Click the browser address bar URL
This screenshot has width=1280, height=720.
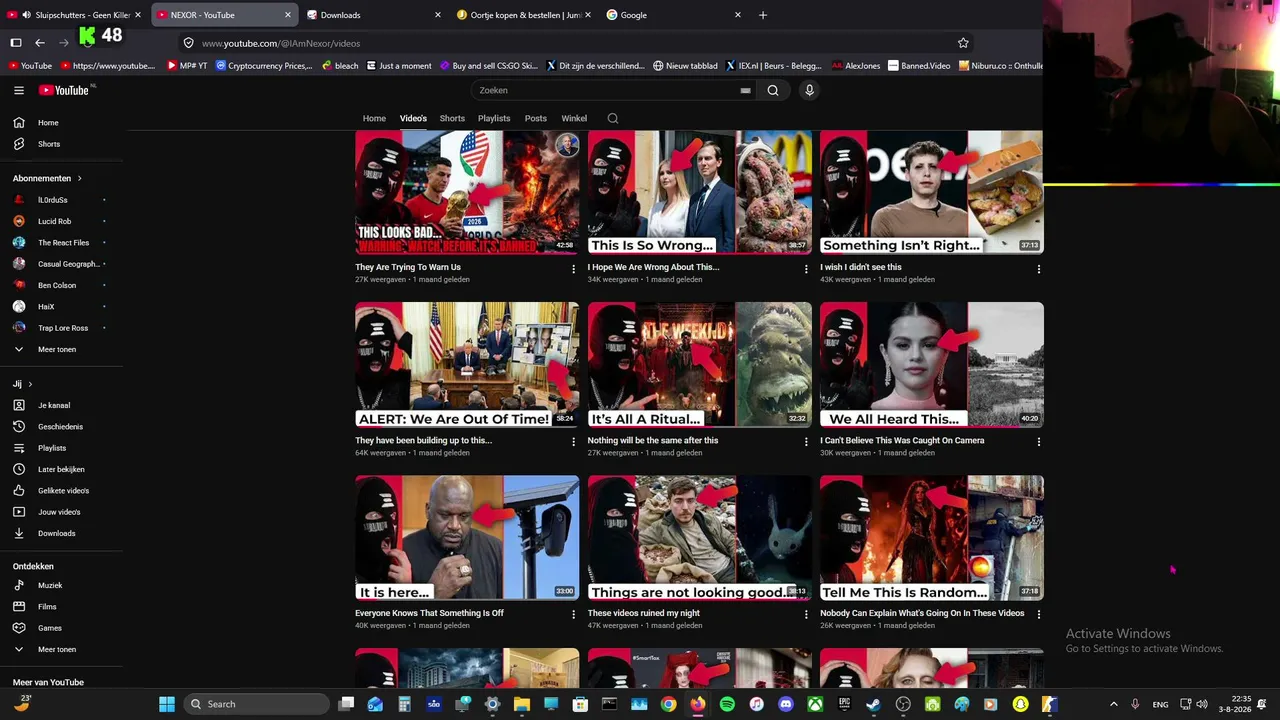point(281,43)
